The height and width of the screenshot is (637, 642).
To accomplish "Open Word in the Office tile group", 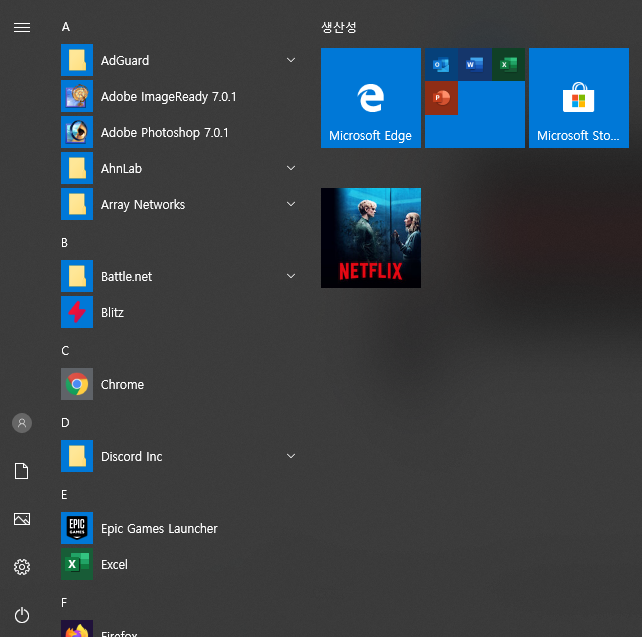I will point(475,64).
